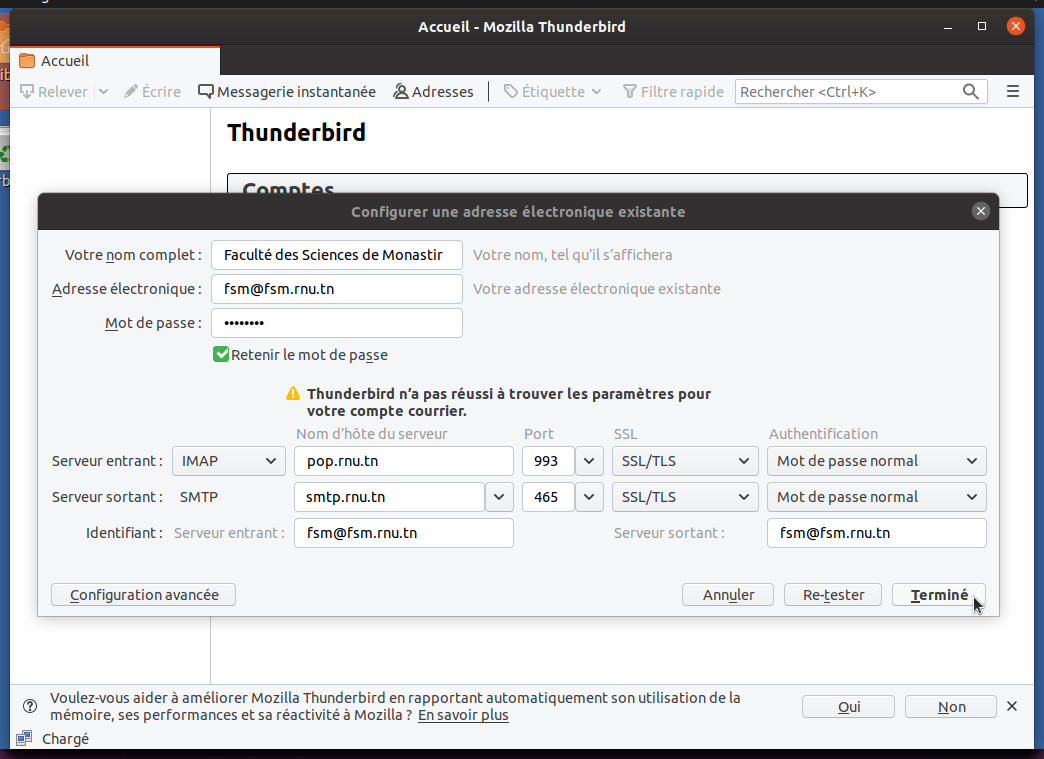Click the Re-tester button

point(833,595)
